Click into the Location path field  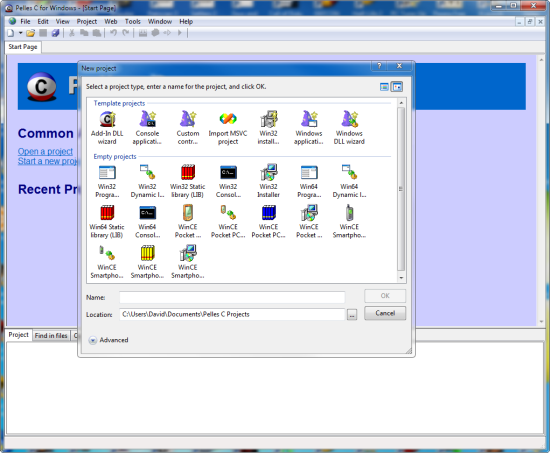[x=232, y=314]
